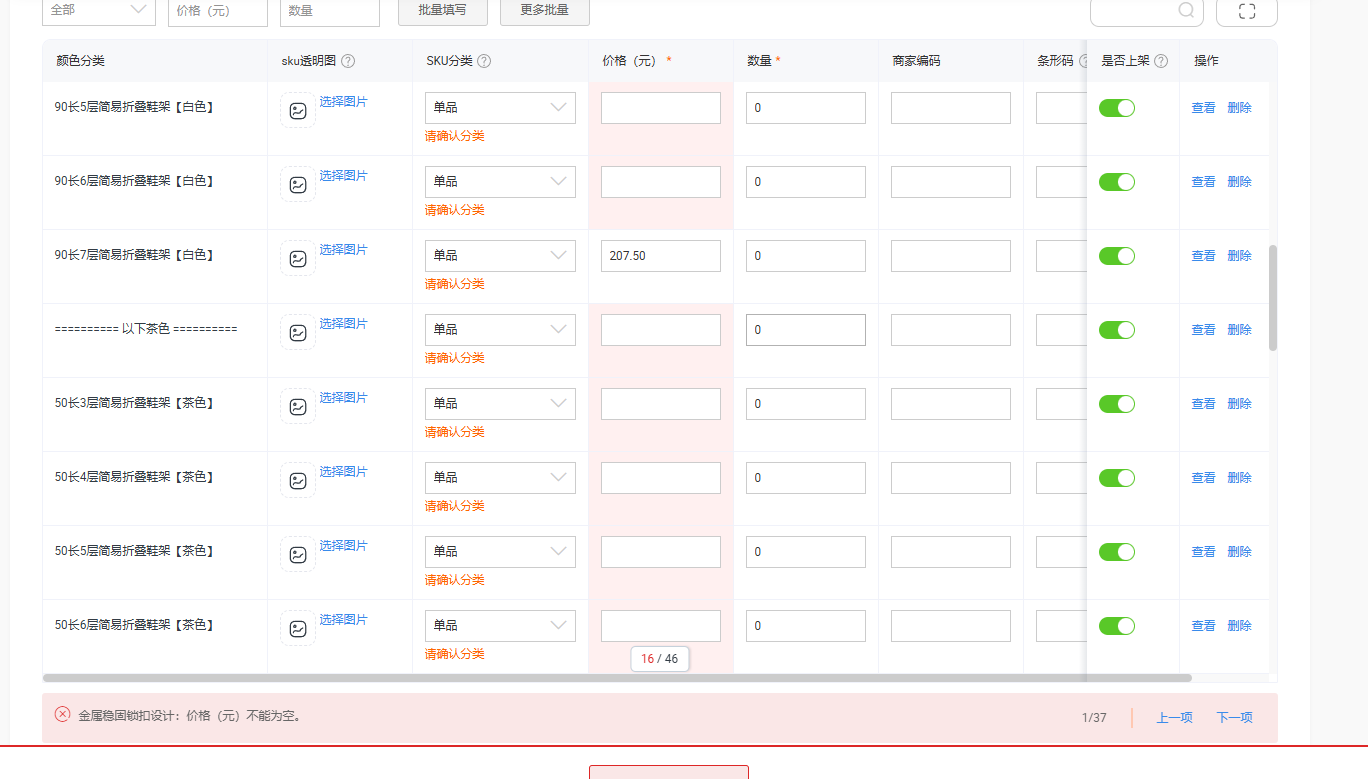The width and height of the screenshot is (1368, 779).
Task: Open SKU分类 dropdown for 50长4层 茶色
Action: (x=500, y=478)
